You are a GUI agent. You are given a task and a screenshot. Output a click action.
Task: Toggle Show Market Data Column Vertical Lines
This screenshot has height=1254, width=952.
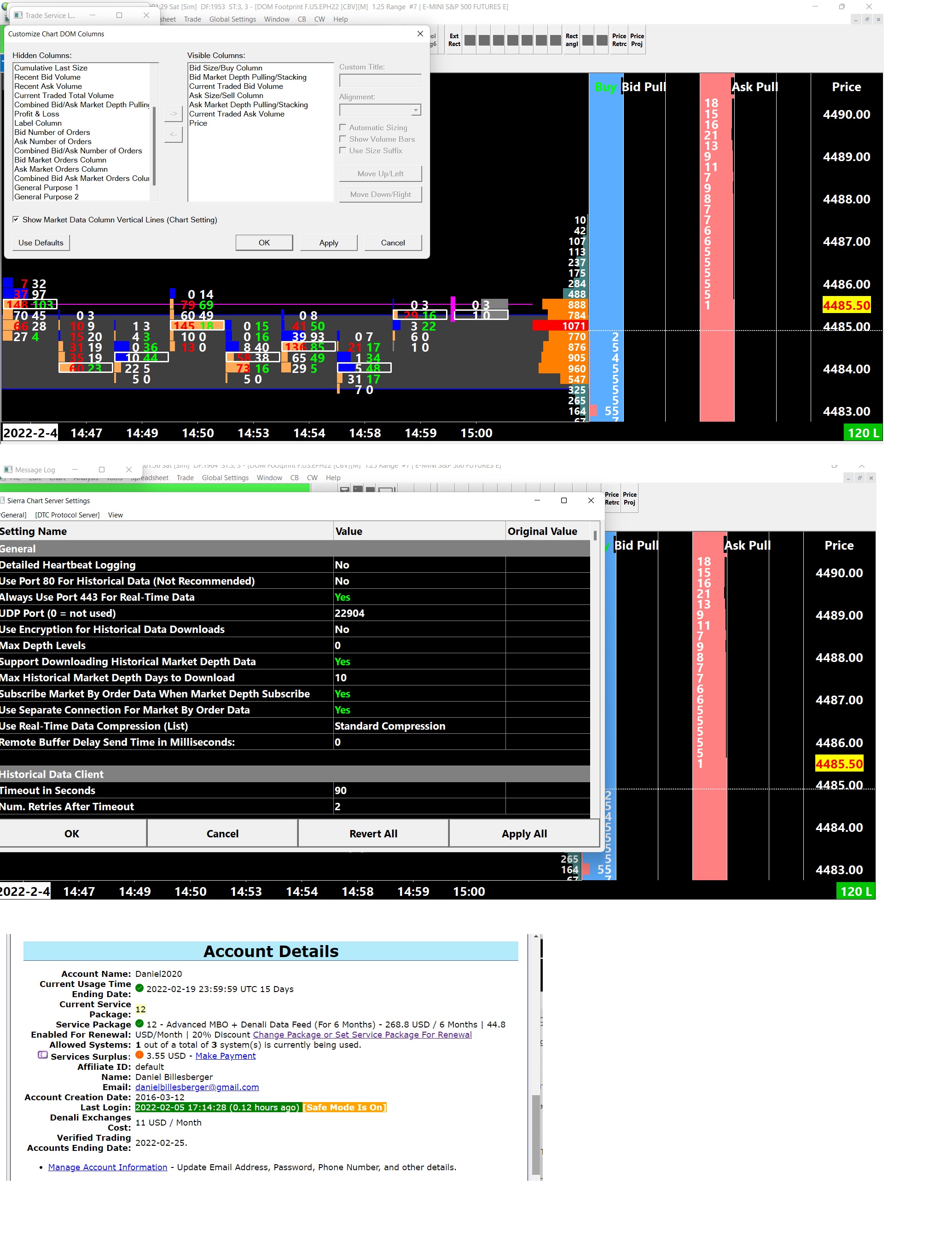[x=16, y=220]
